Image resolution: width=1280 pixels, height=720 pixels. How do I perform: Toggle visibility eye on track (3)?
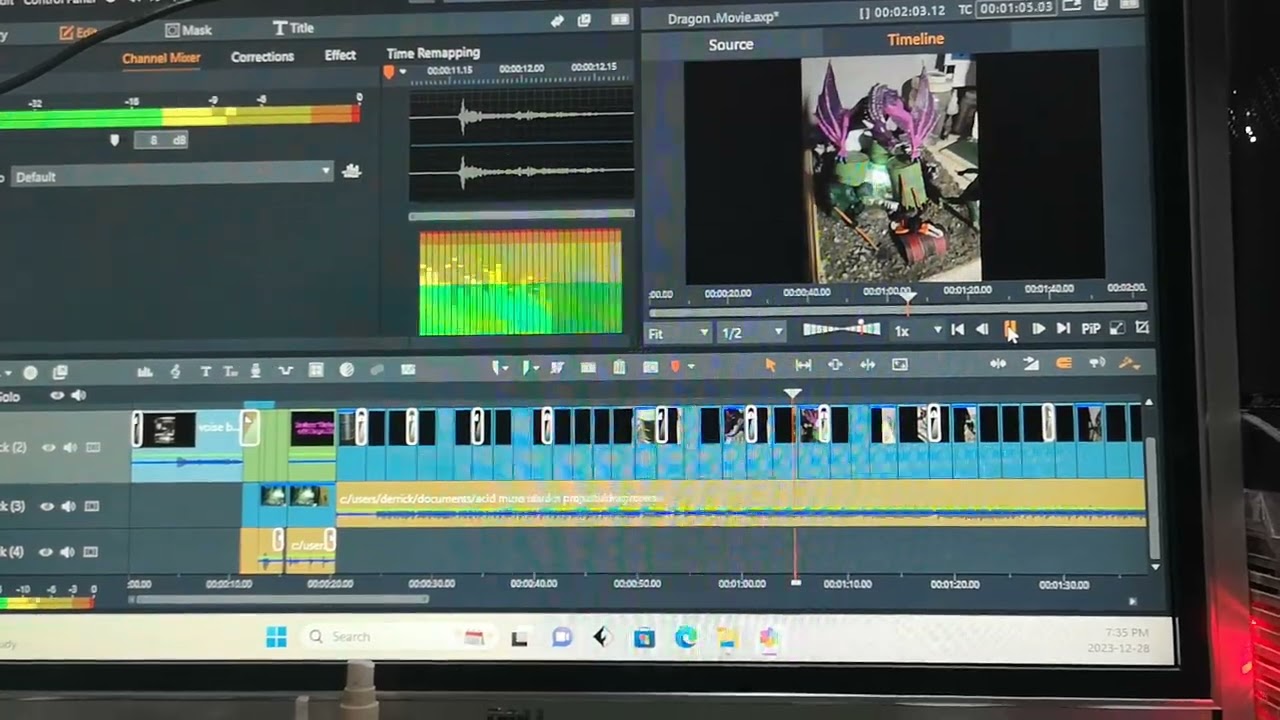[47, 507]
